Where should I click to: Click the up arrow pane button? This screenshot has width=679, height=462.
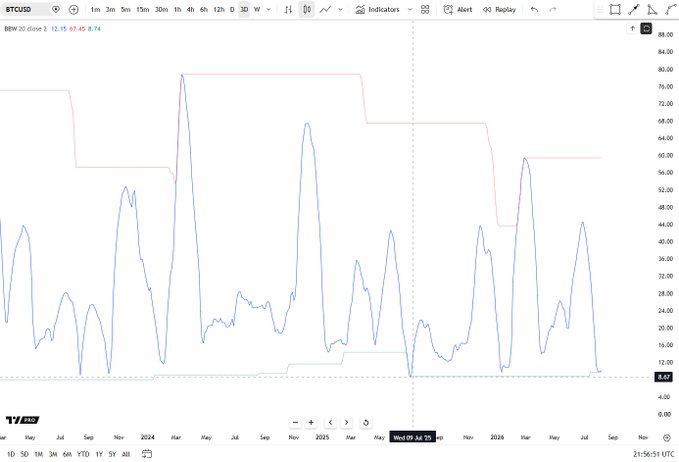pyautogui.click(x=632, y=29)
